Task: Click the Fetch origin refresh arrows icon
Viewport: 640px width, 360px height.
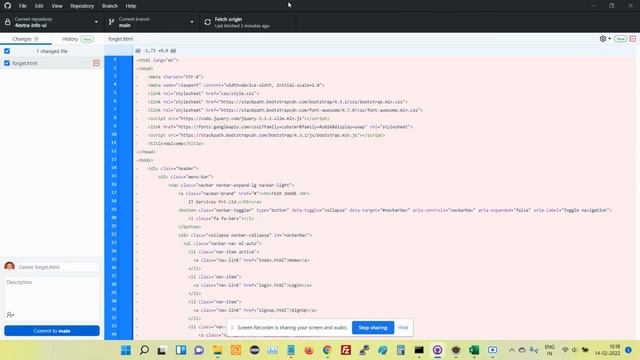Action: coord(207,22)
